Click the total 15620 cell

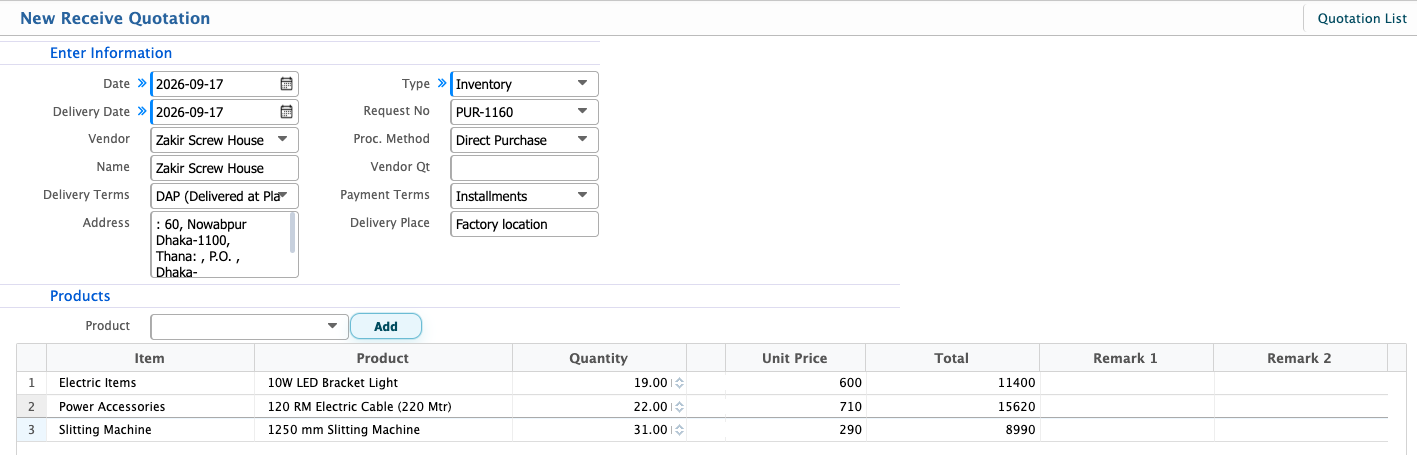point(952,407)
